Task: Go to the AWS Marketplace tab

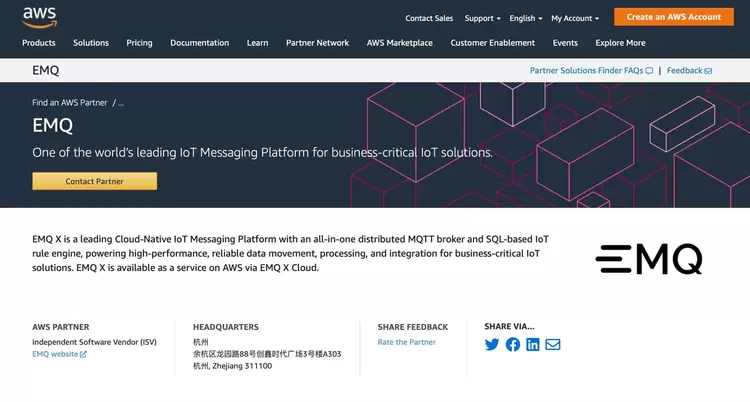Action: tap(400, 43)
